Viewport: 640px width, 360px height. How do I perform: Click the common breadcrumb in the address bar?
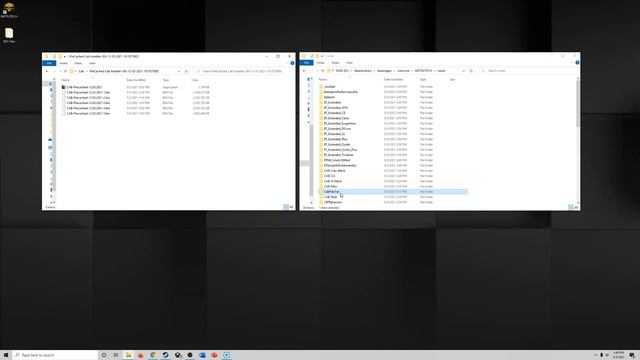[403, 71]
